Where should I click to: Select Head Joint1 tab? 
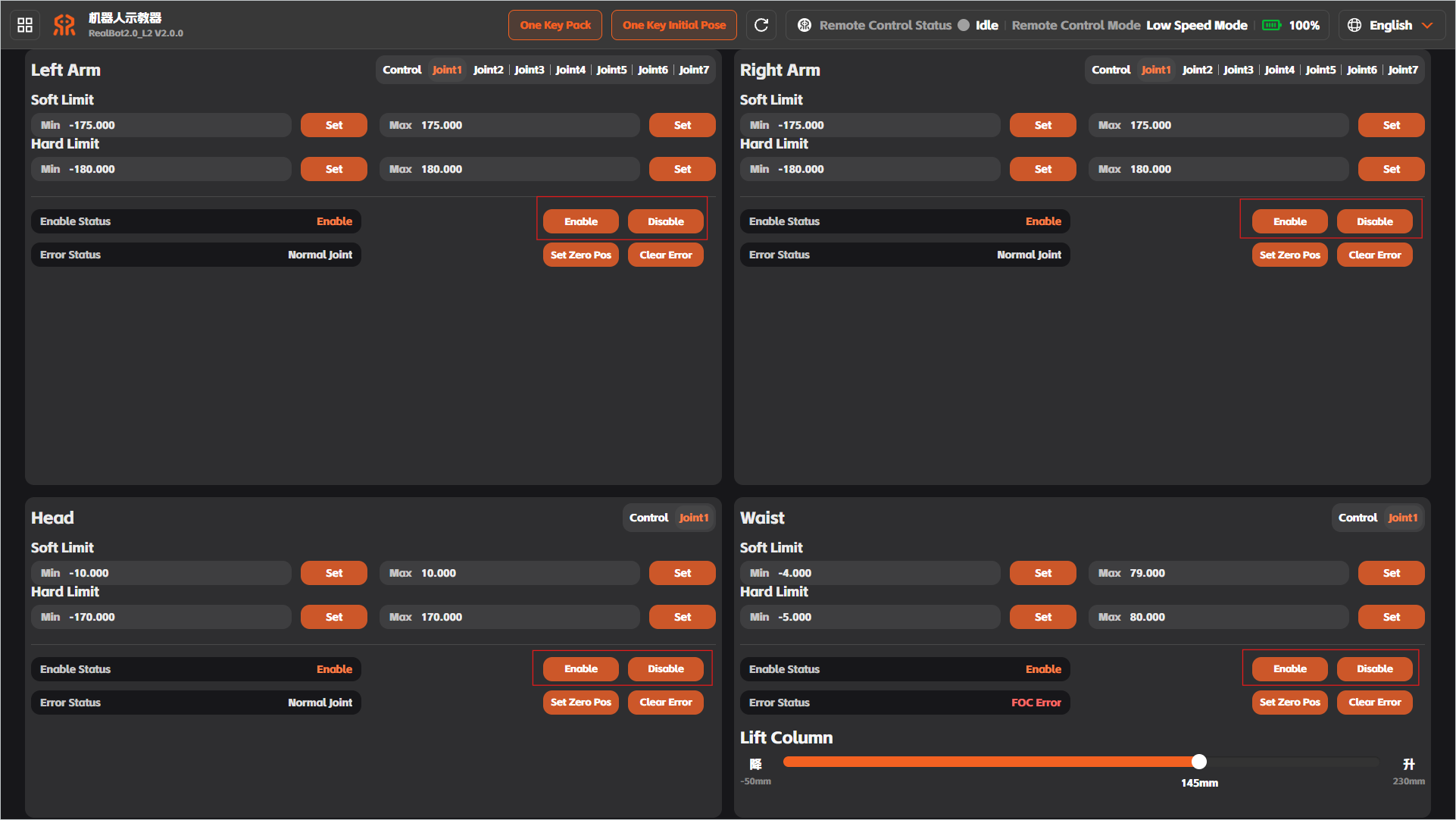[x=694, y=518]
